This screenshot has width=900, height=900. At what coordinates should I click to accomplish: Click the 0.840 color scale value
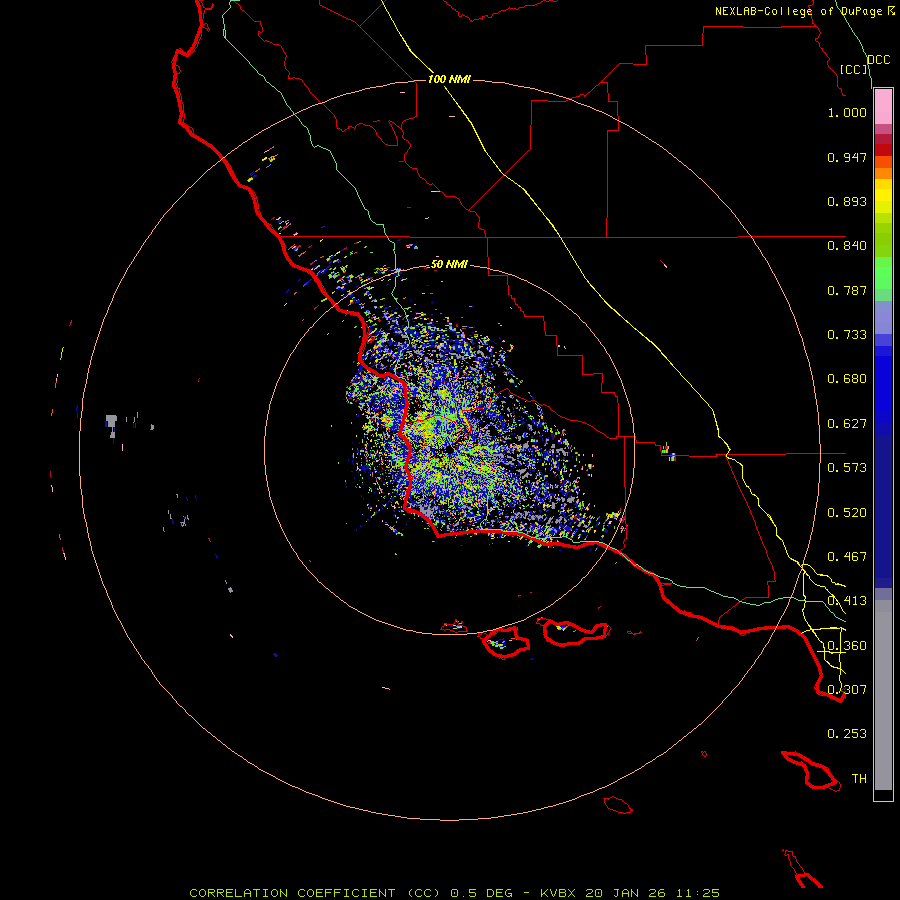click(x=847, y=246)
